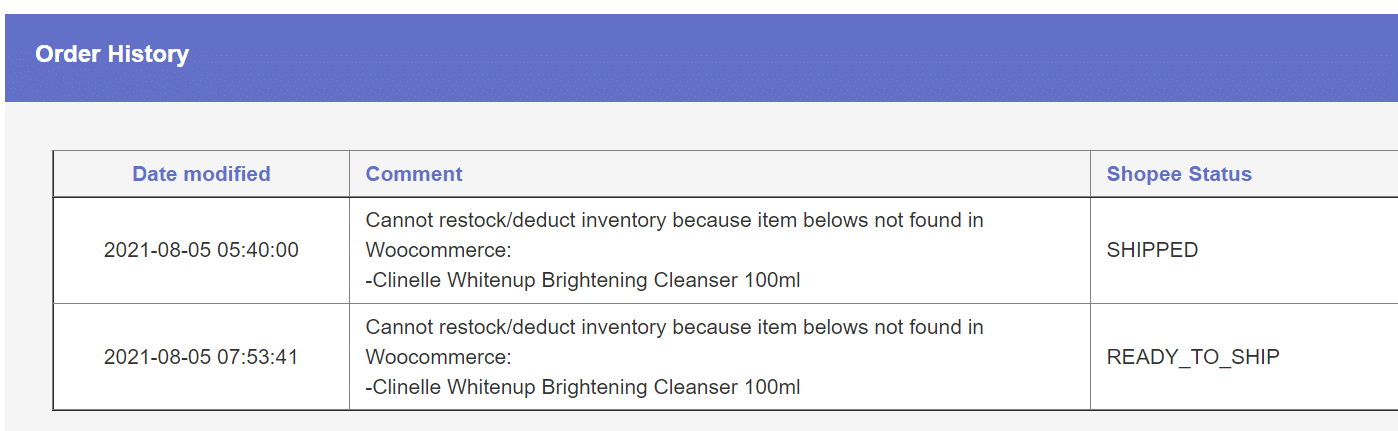Click "Woocommerce:" in the 05:40:00 row comment
Image resolution: width=1398 pixels, height=431 pixels.
click(x=438, y=250)
